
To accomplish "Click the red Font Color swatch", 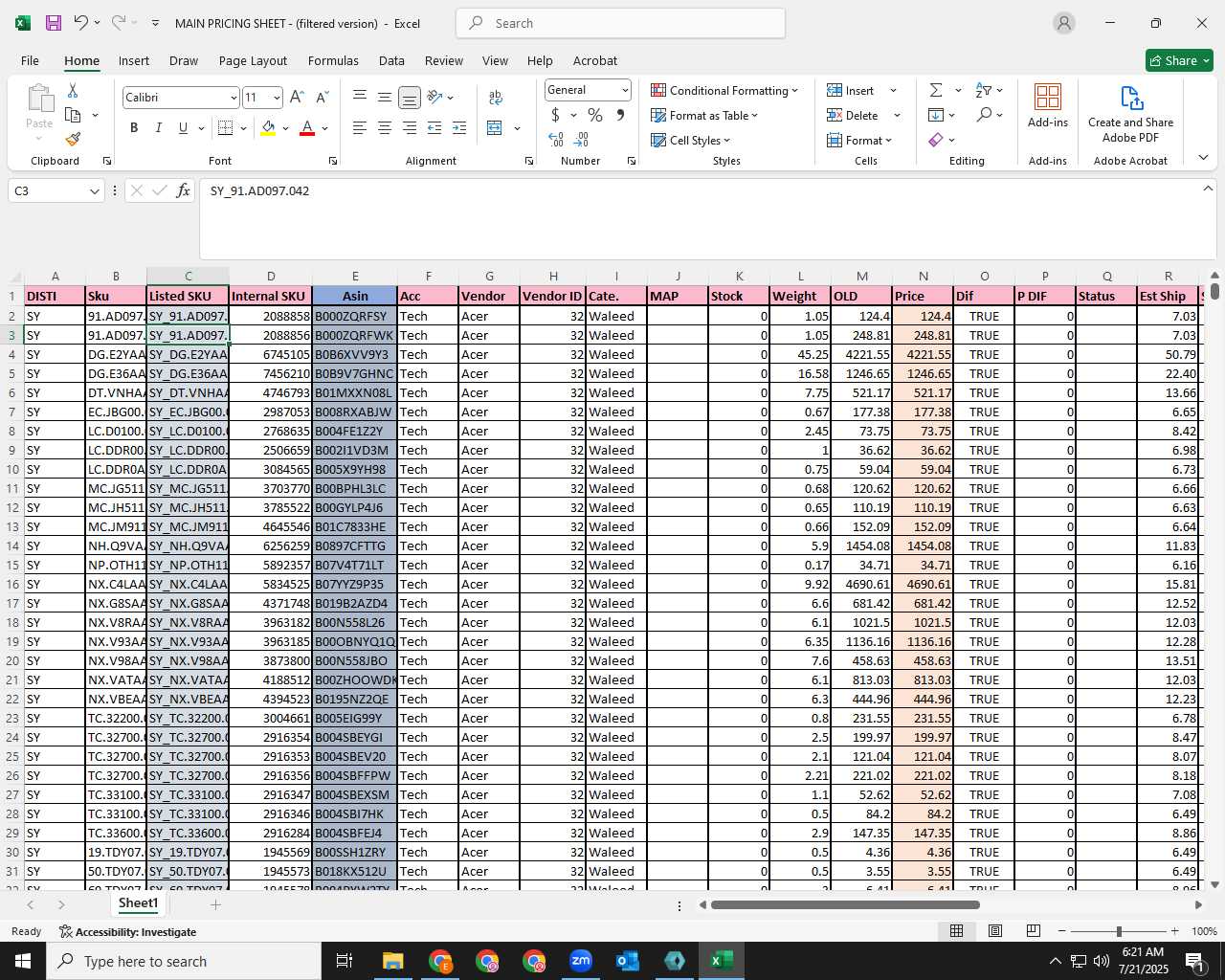I will (307, 127).
